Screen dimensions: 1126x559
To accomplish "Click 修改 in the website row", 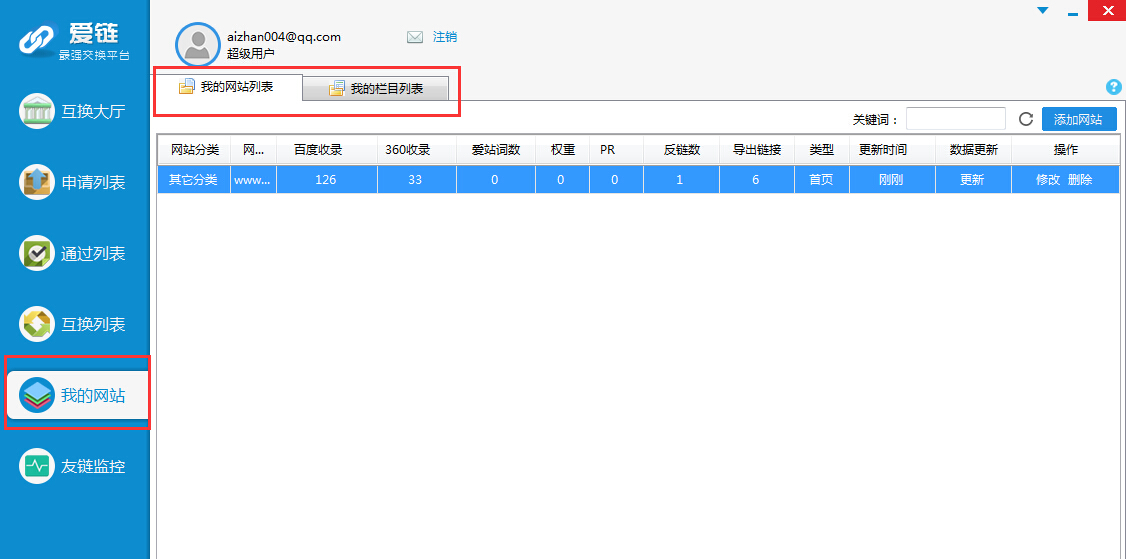I will pyautogui.click(x=1048, y=180).
